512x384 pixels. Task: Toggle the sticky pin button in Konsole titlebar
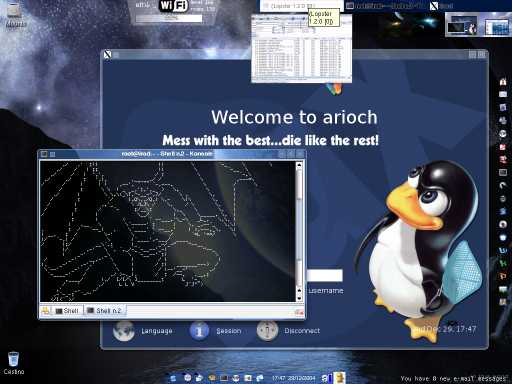(x=52, y=154)
